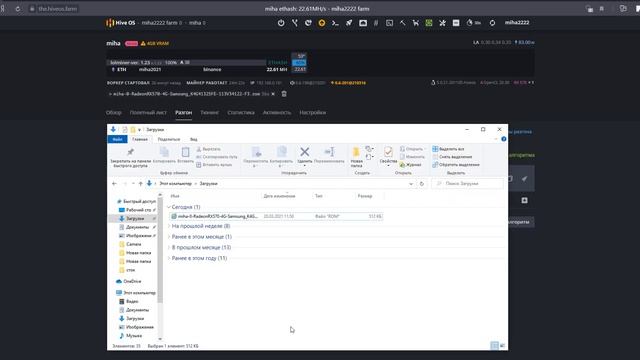Click the Копировать ribbon button
640x360 pixels.
click(164, 156)
